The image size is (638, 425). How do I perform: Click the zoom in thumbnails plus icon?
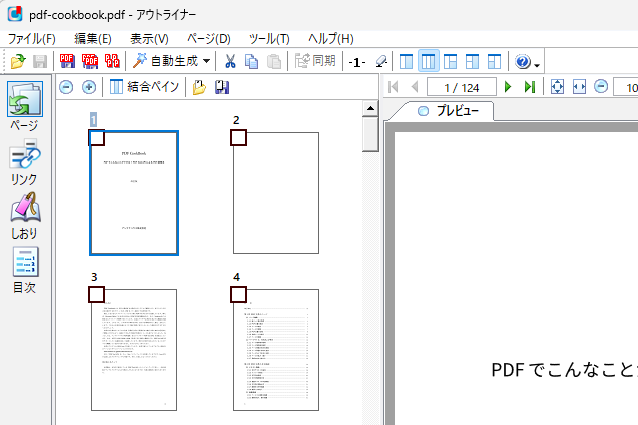[88, 87]
